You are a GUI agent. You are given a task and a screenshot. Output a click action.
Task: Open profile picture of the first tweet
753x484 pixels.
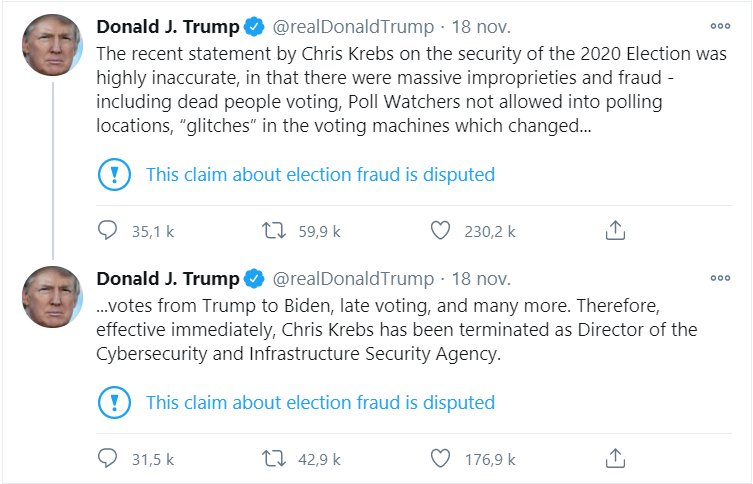pyautogui.click(x=52, y=45)
